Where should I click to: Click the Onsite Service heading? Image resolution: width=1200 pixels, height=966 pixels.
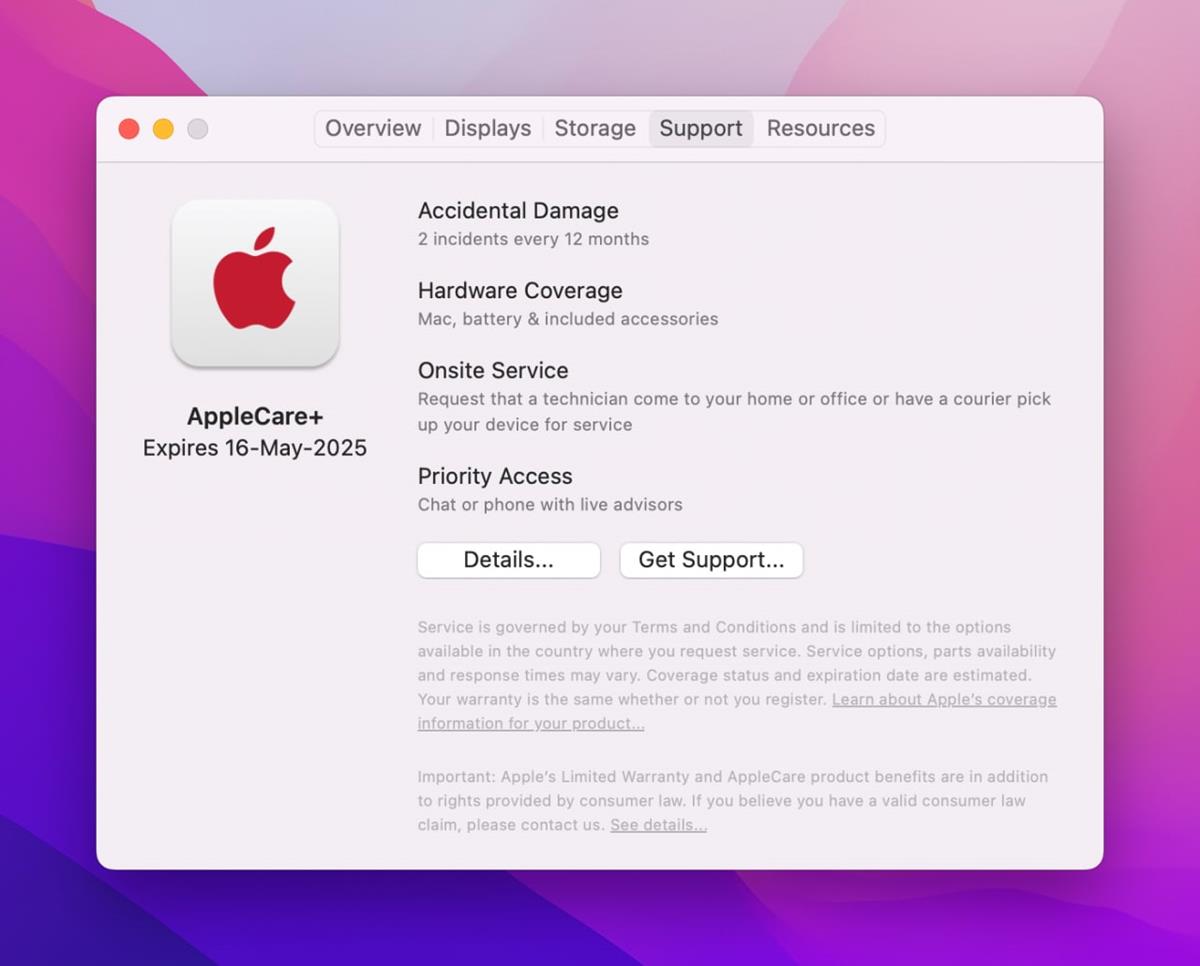(x=492, y=370)
